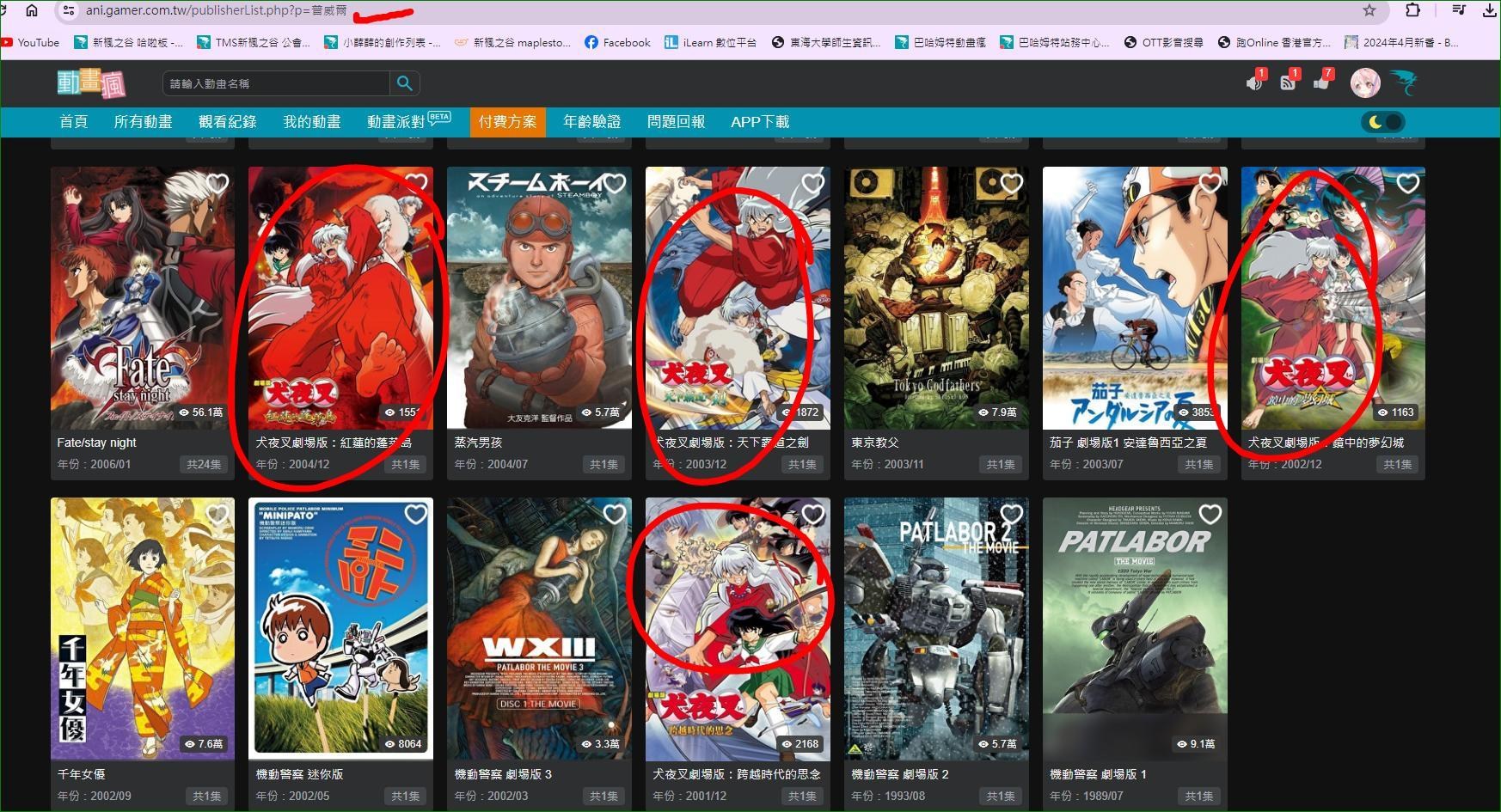Viewport: 1501px width, 812px height.
Task: Open the RSS feed notifications icon
Action: coord(1289,82)
